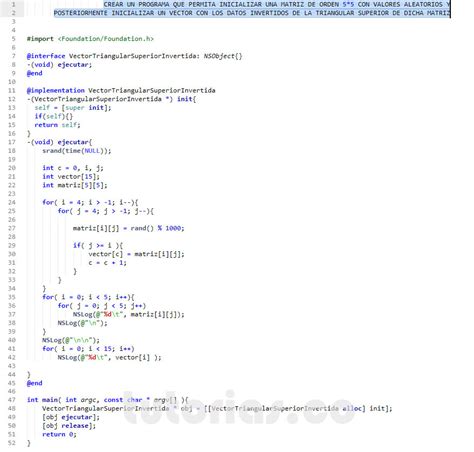474x452 pixels.
Task: Click 'for( j = 0; j < 5; j++)' line
Action: tap(102, 306)
